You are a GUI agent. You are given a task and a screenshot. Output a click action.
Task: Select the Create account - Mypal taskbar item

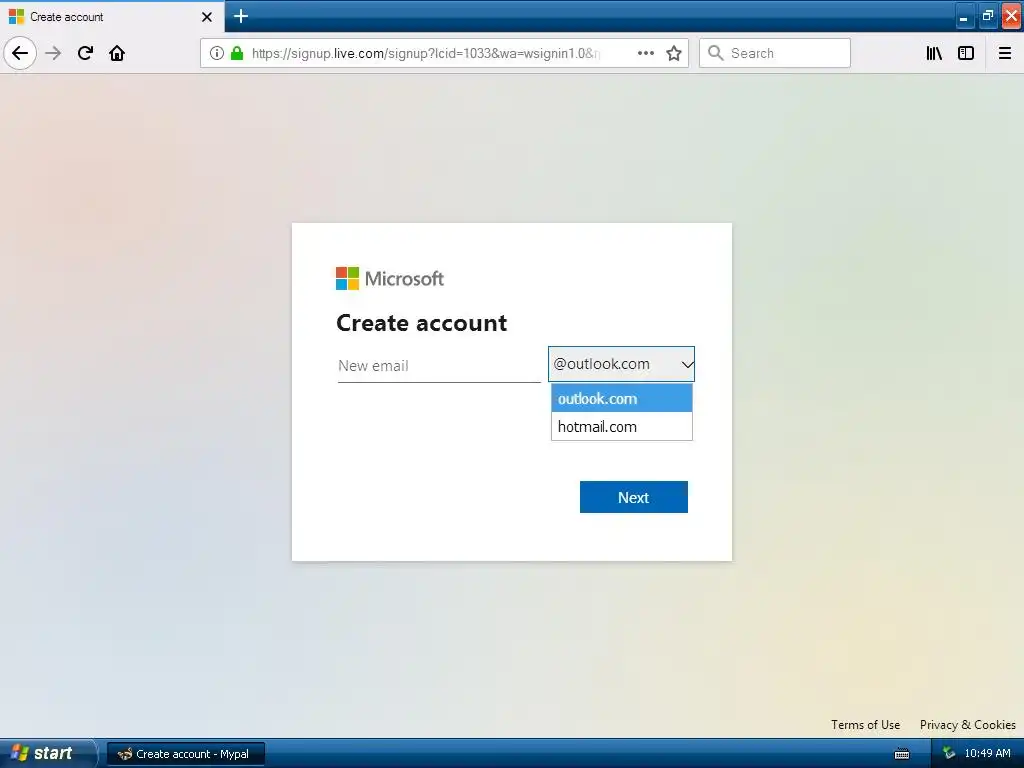(186, 754)
